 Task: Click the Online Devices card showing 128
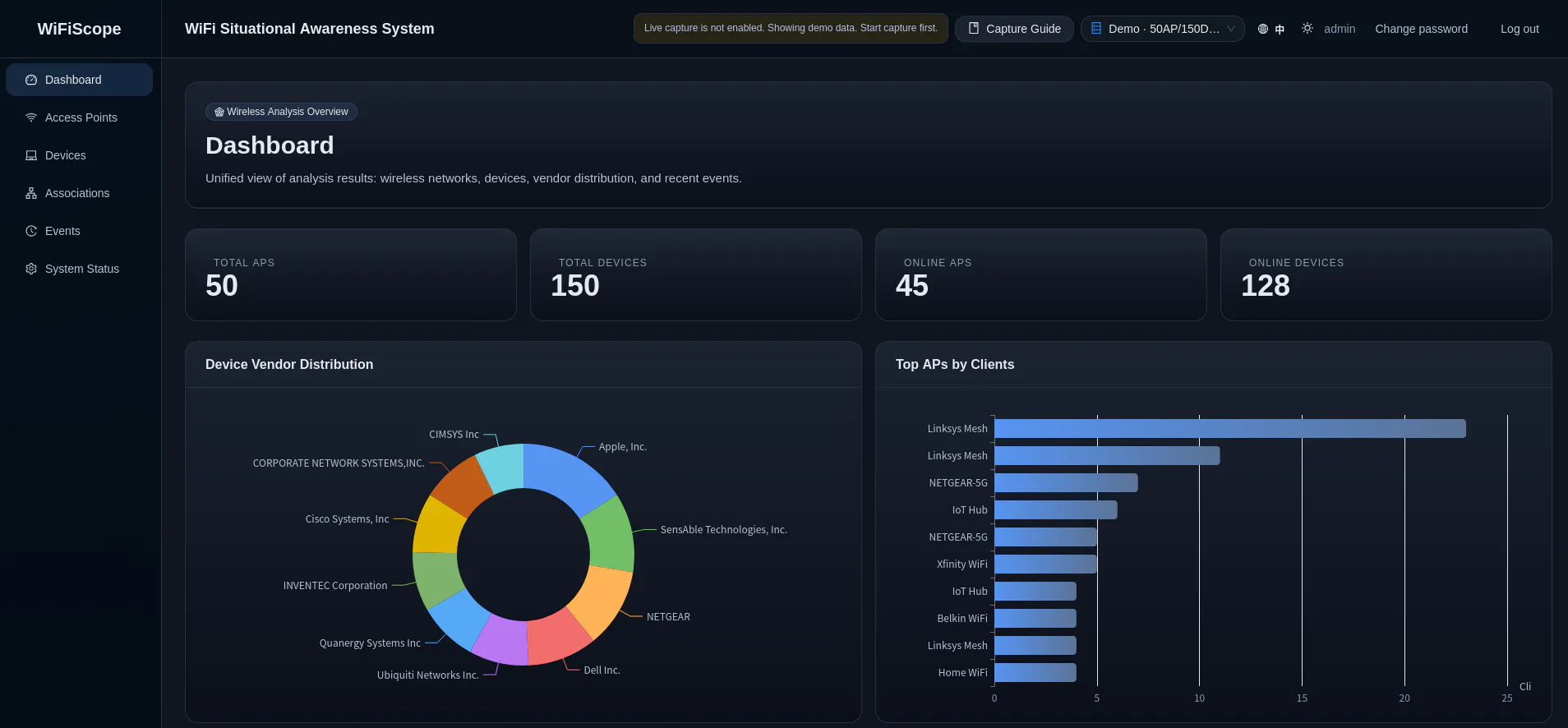click(x=1386, y=274)
